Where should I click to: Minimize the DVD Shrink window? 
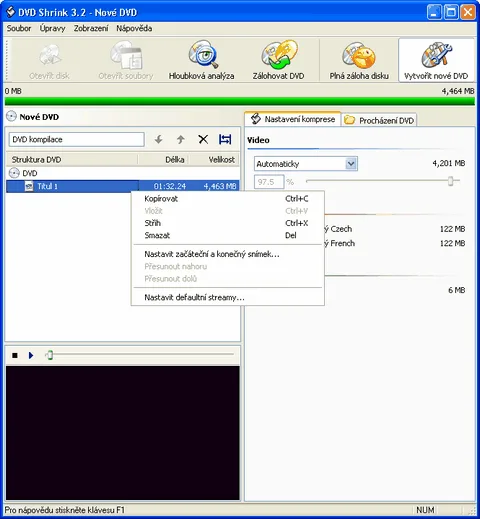point(434,12)
